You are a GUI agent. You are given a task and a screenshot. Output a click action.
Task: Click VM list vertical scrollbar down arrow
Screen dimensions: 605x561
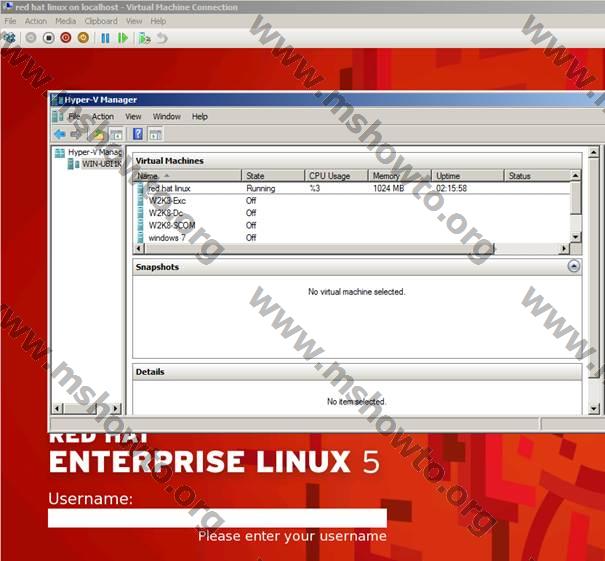click(x=575, y=237)
